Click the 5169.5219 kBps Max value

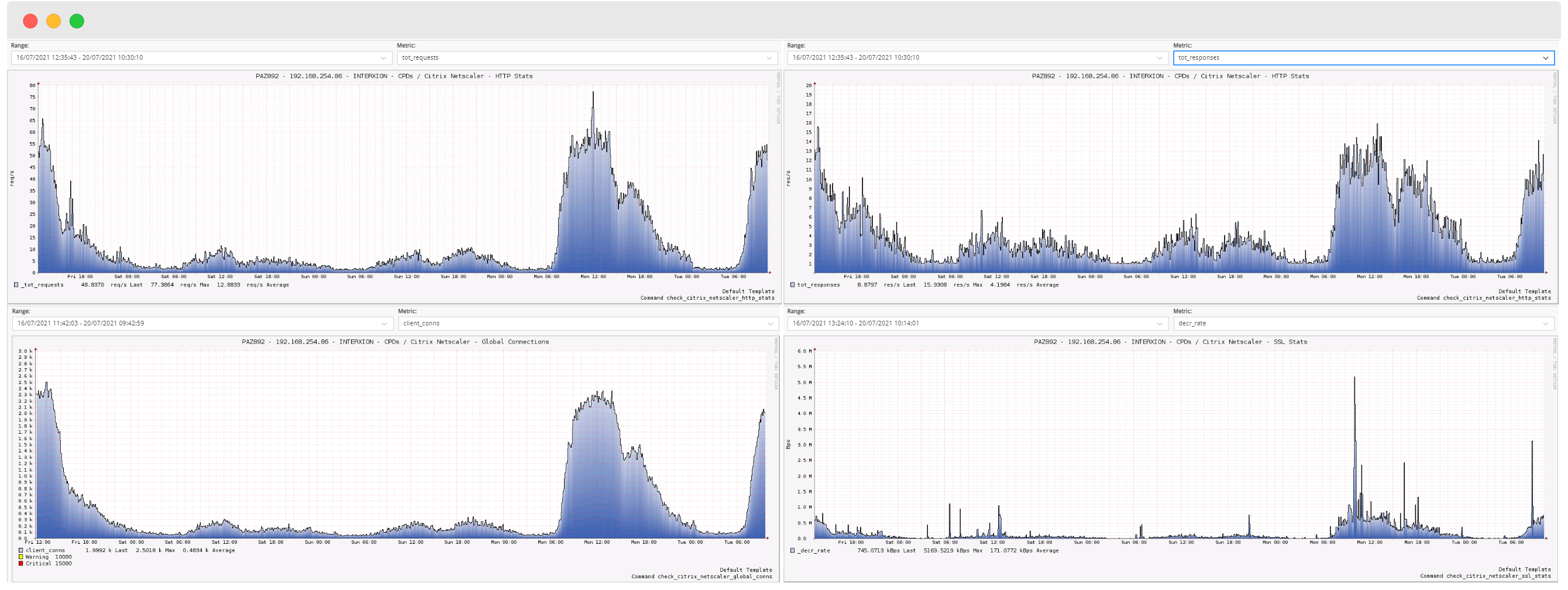(953, 550)
